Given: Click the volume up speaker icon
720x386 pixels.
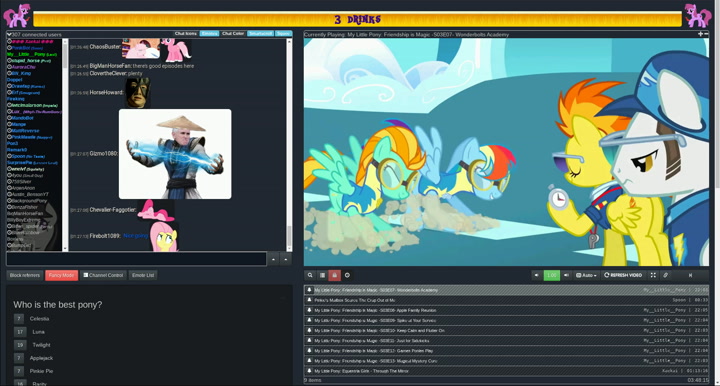Looking at the screenshot, I should coord(566,275).
